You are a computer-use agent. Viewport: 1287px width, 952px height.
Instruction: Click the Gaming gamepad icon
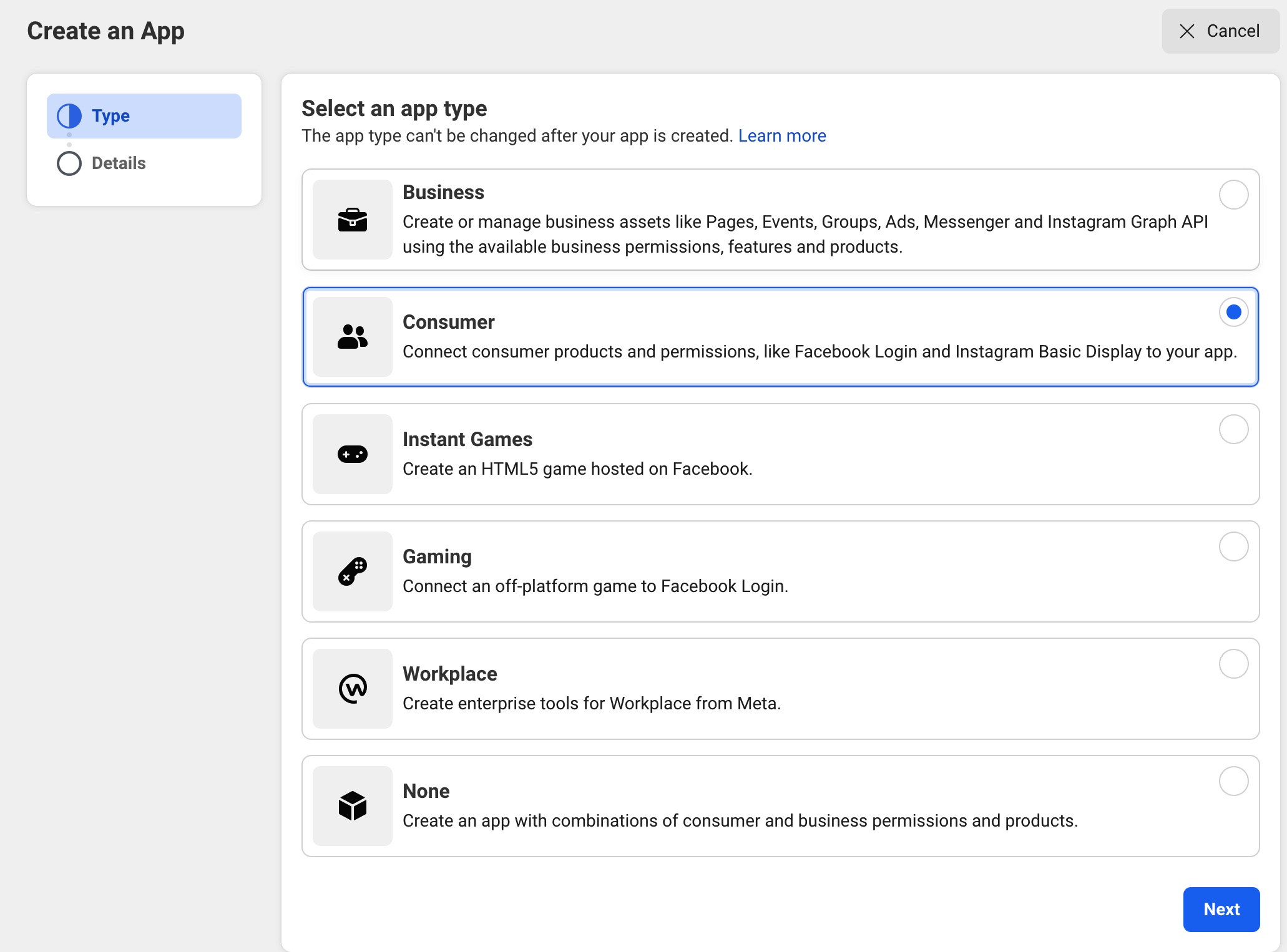click(x=353, y=571)
